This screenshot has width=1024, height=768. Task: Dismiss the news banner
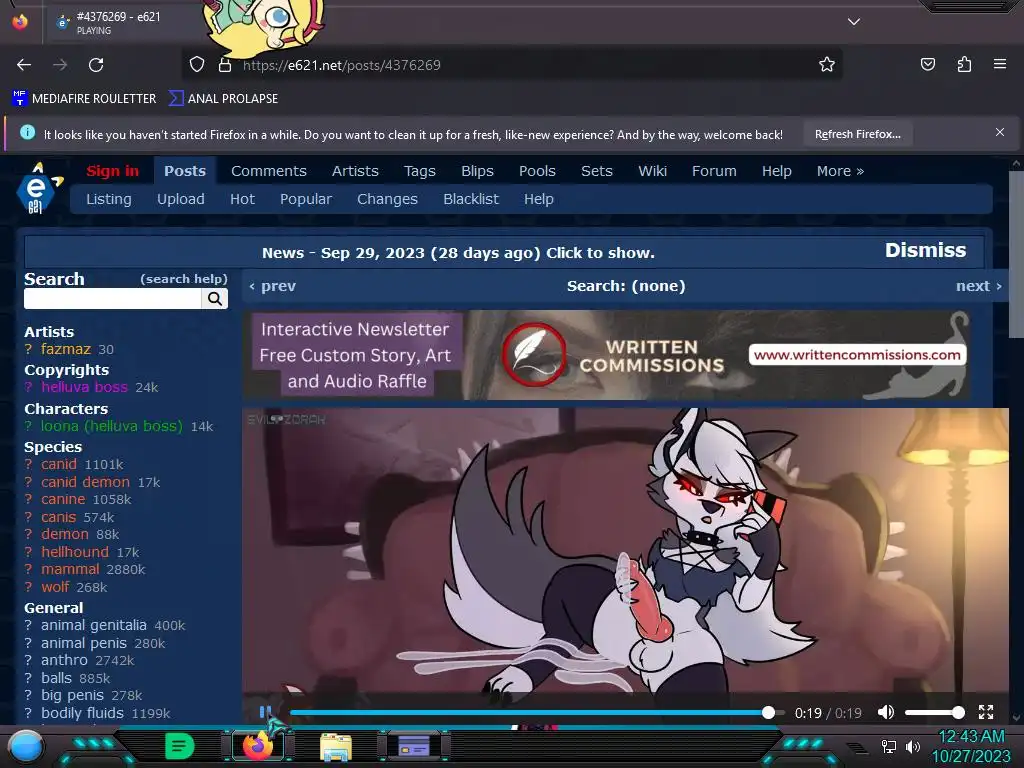[925, 250]
